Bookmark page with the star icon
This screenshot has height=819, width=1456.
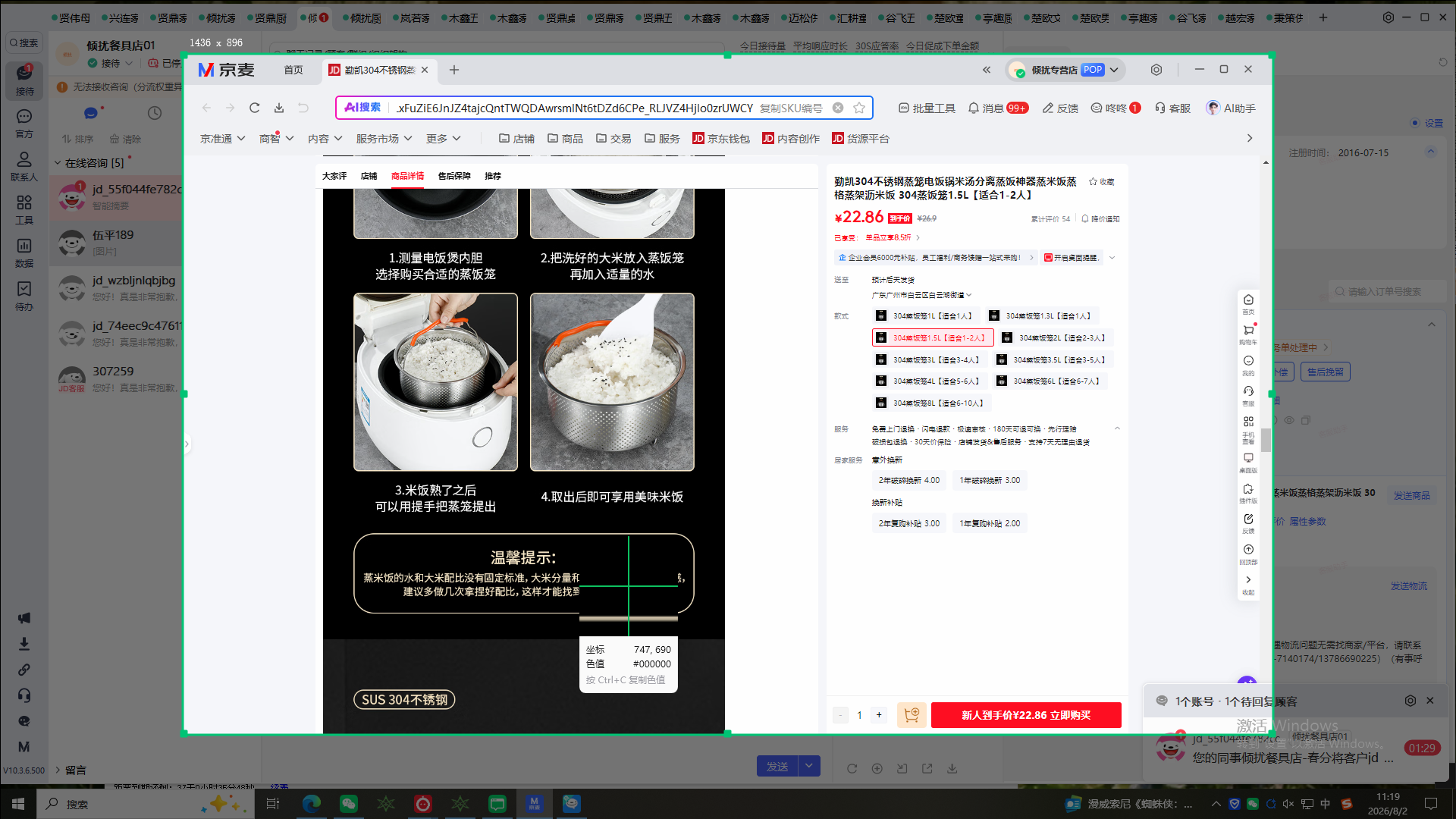pyautogui.click(x=859, y=108)
